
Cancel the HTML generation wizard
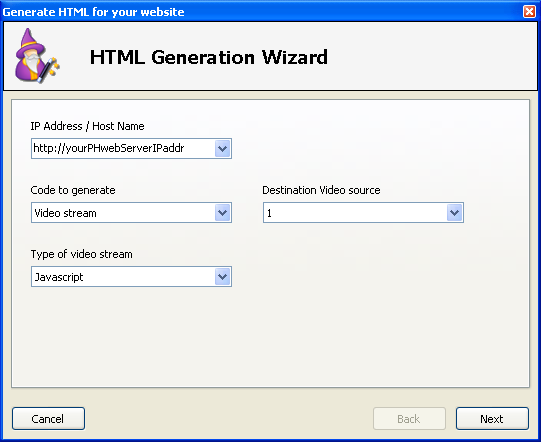[x=48, y=419]
